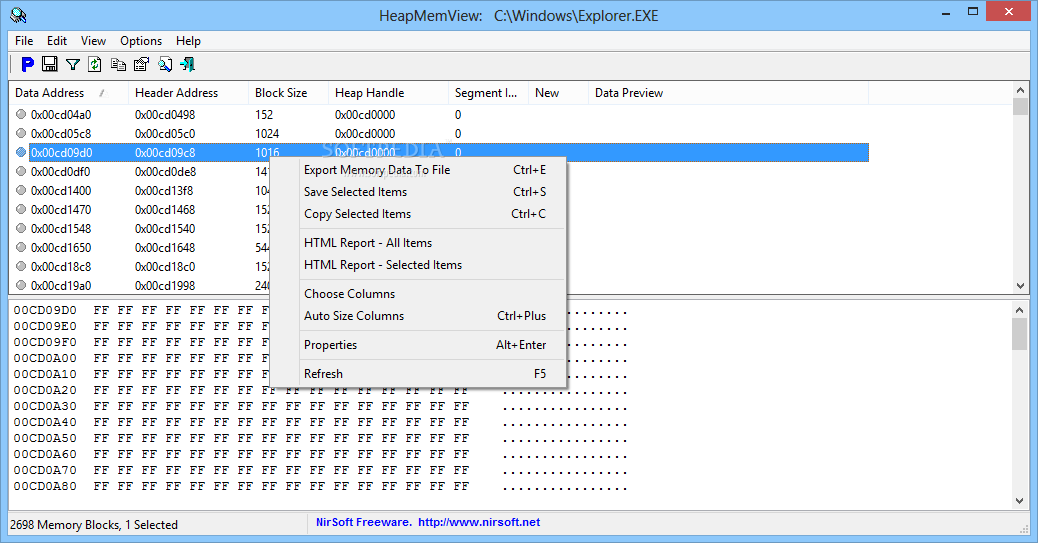Select HTML Report - All Items
The image size is (1038, 543).
[x=418, y=243]
